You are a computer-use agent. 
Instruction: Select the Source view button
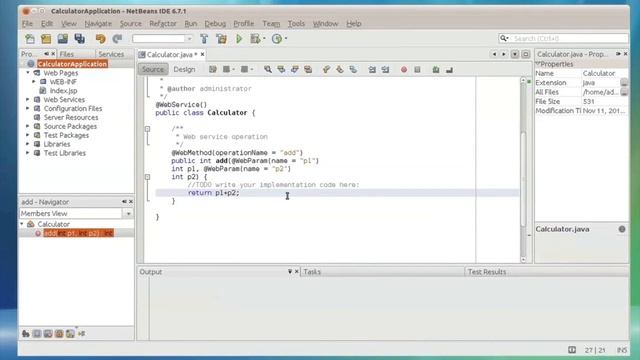point(153,69)
